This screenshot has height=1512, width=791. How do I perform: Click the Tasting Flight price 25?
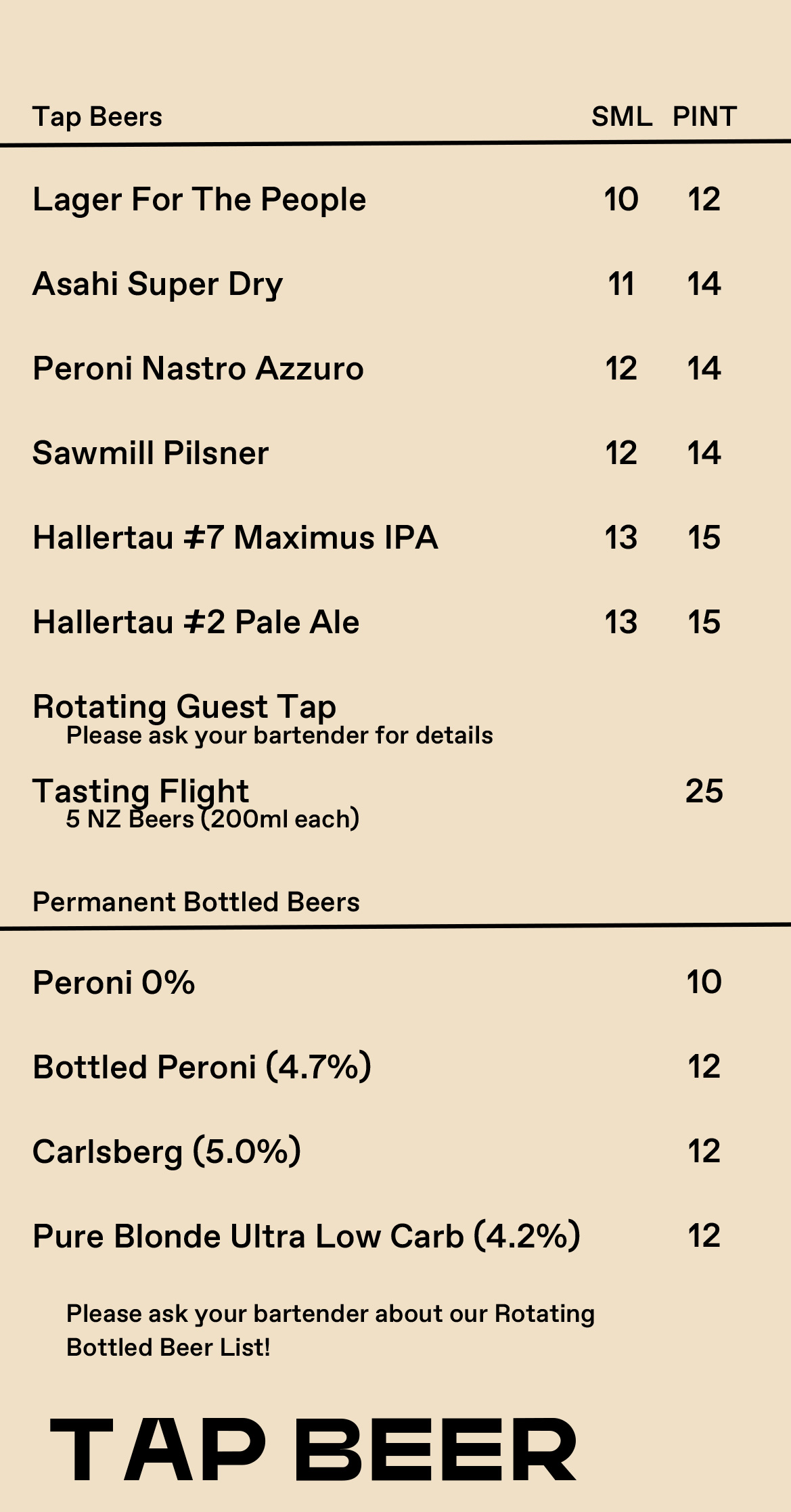(x=704, y=791)
